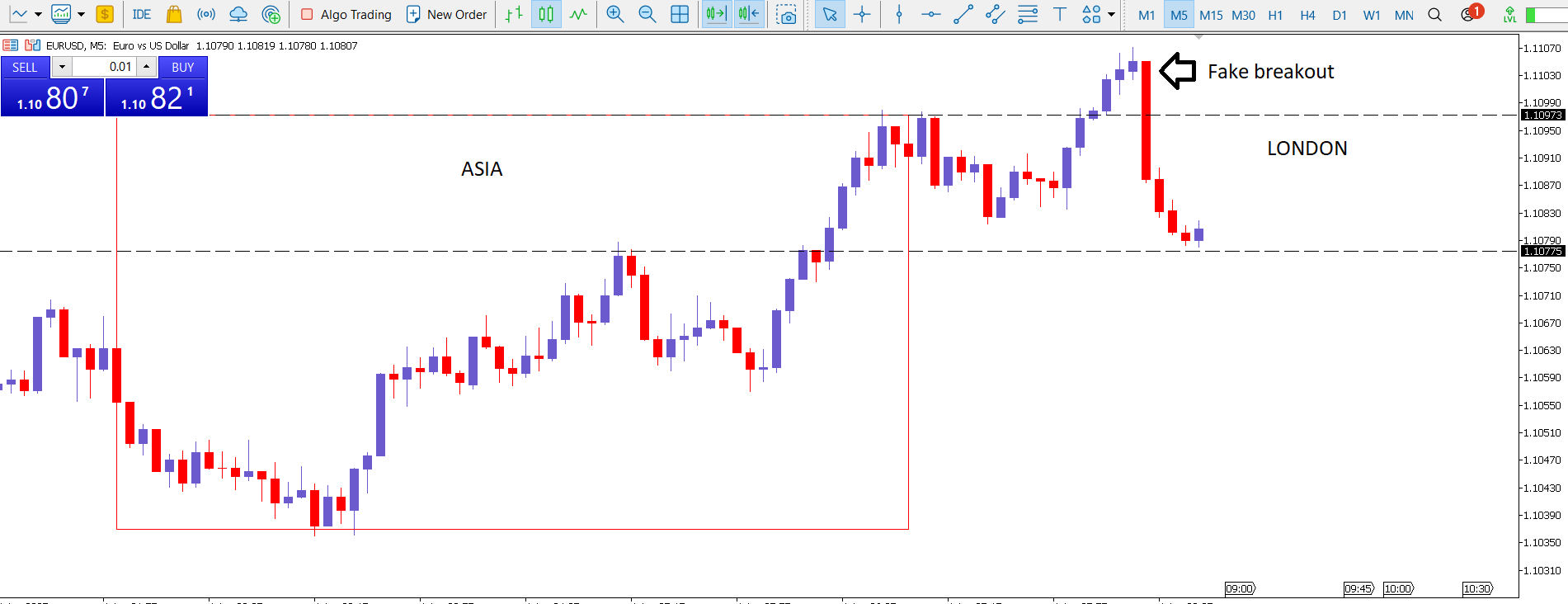The height and width of the screenshot is (604, 1568).
Task: Click the 0.01 lot volume field
Action: pos(103,67)
